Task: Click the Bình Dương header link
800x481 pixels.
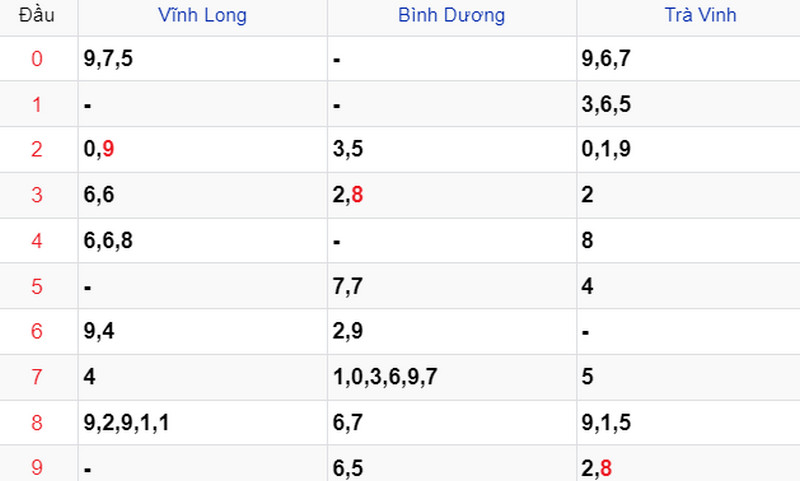Action: [x=451, y=15]
